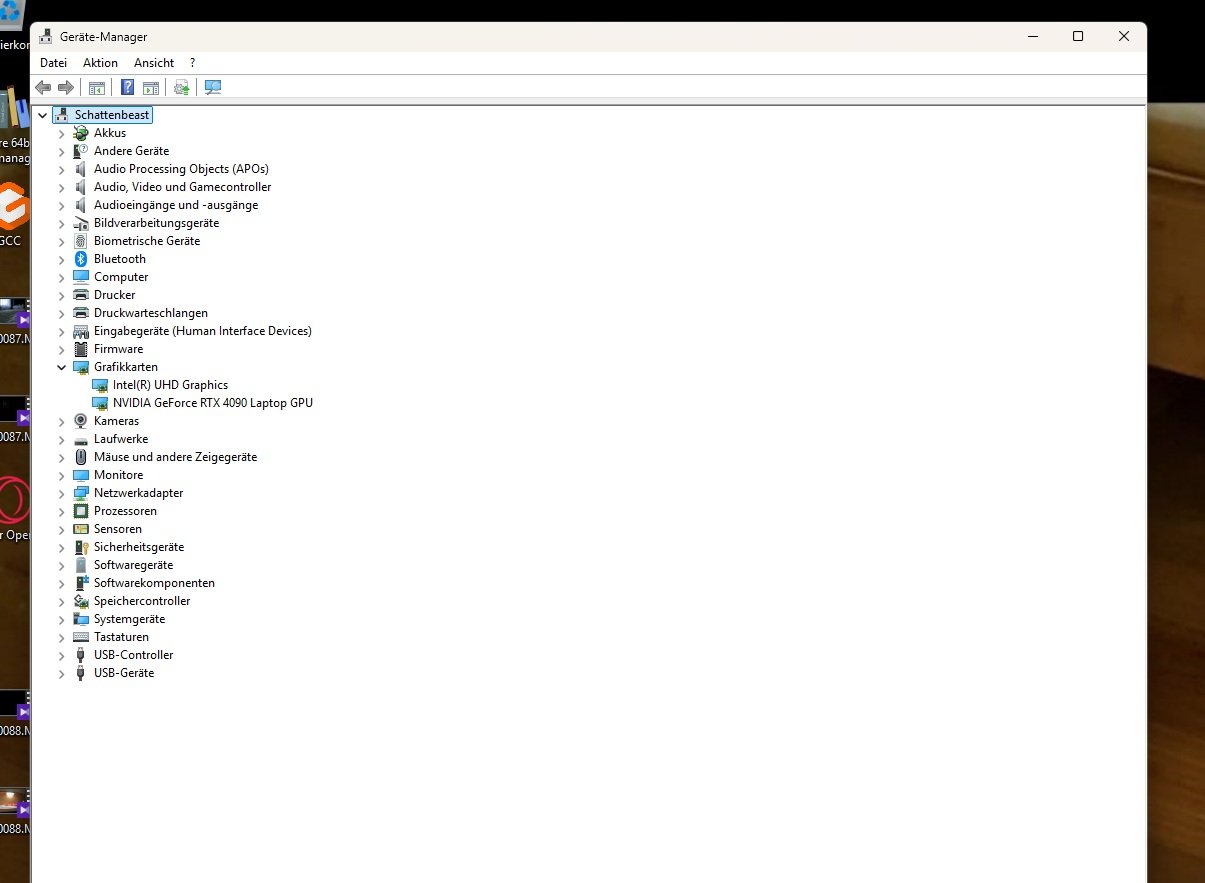Collapse the Grafikkarten category
This screenshot has width=1205, height=883.
(61, 367)
